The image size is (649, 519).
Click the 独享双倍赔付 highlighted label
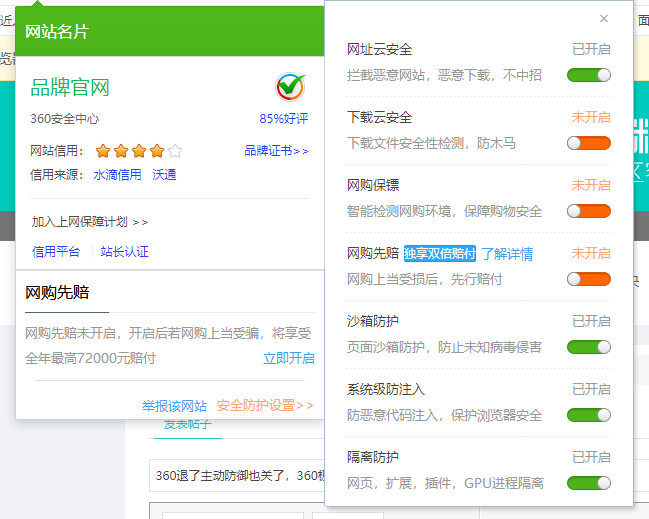click(x=440, y=253)
